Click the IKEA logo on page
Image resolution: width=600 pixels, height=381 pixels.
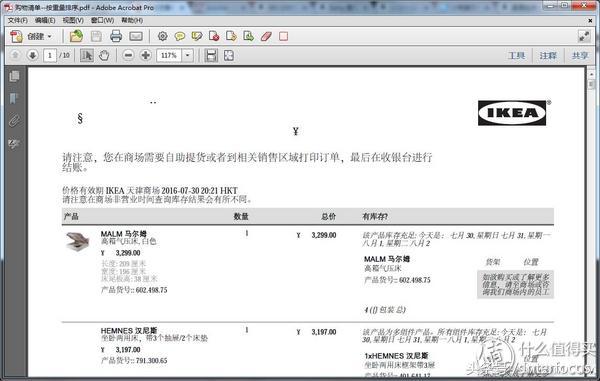[512, 112]
